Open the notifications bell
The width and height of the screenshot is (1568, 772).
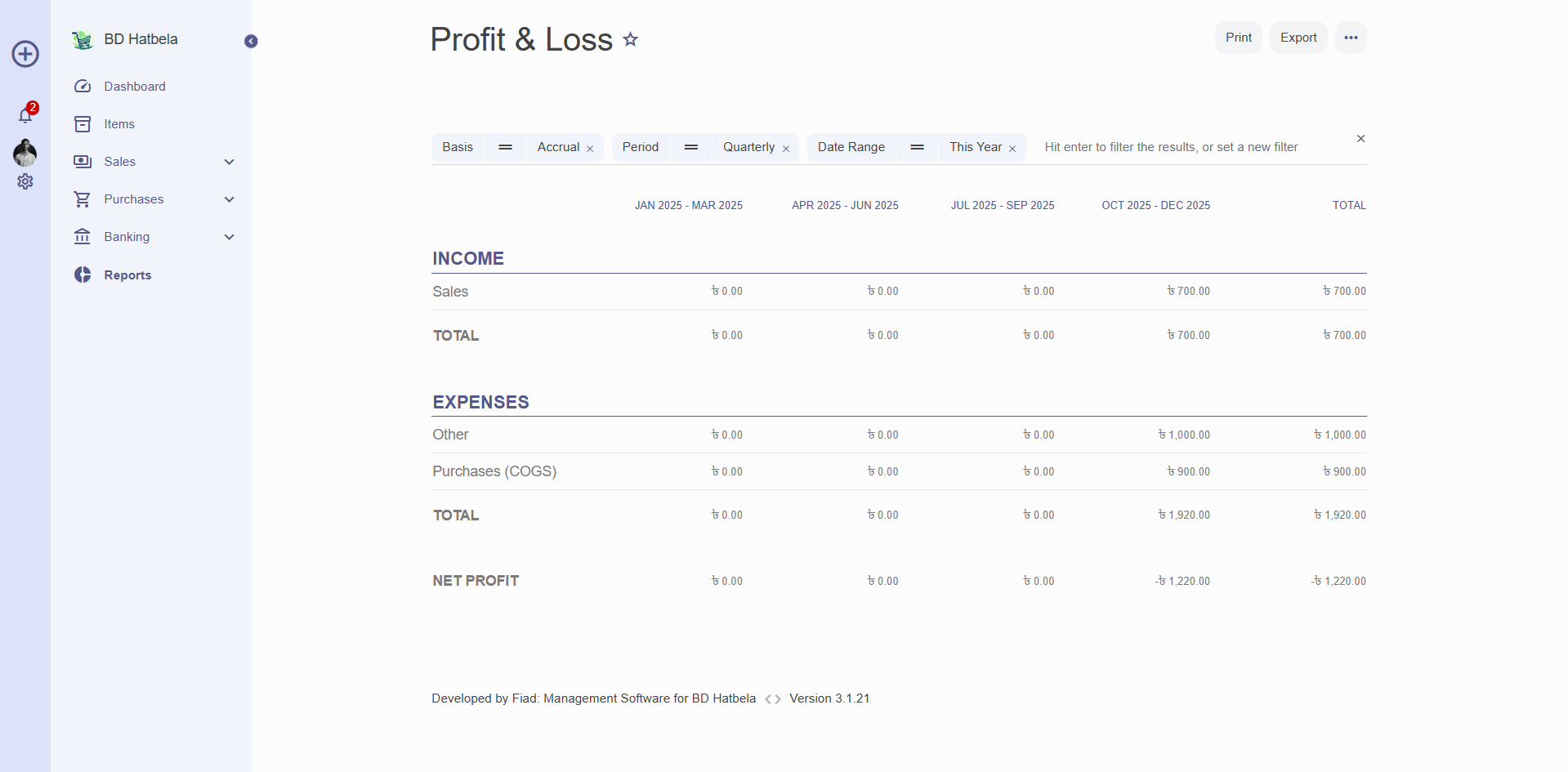point(25,115)
